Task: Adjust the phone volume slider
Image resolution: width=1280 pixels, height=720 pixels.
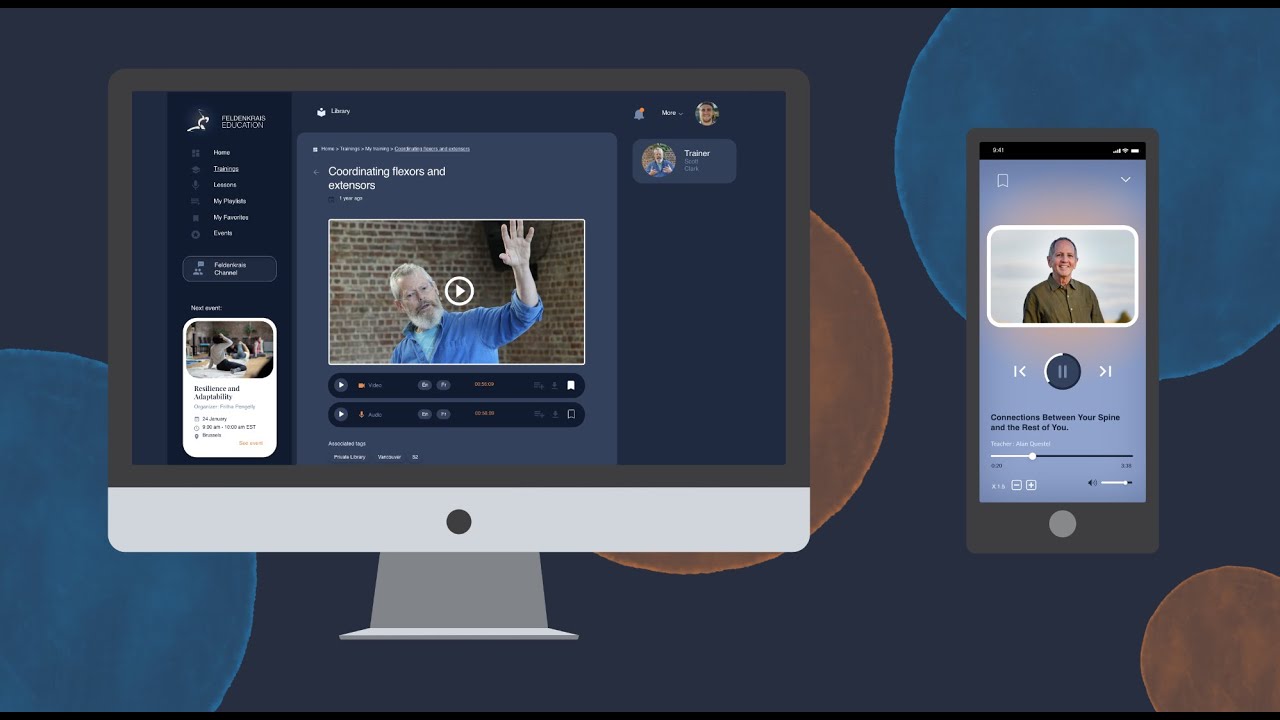Action: [x=1116, y=483]
